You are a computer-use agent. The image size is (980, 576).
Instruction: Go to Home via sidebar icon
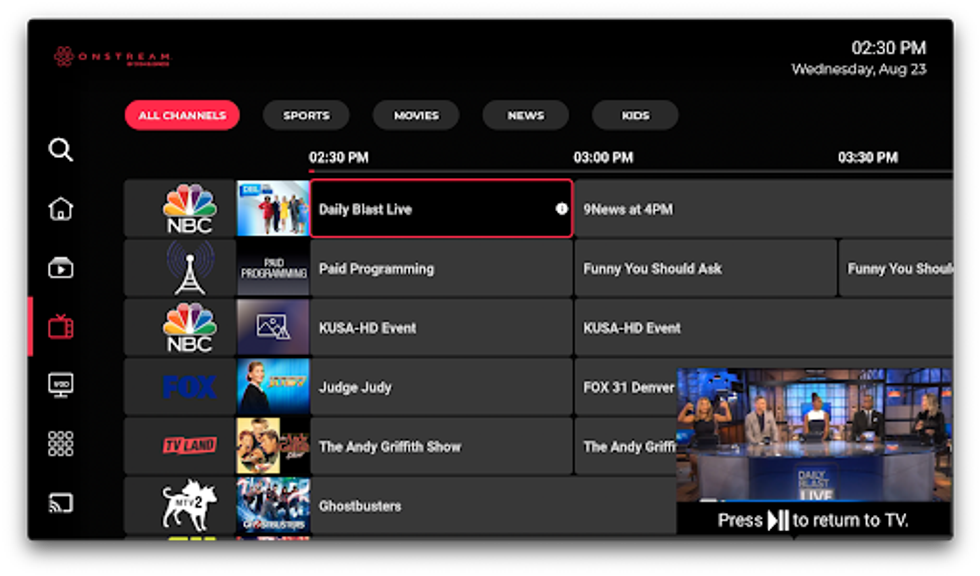point(61,209)
